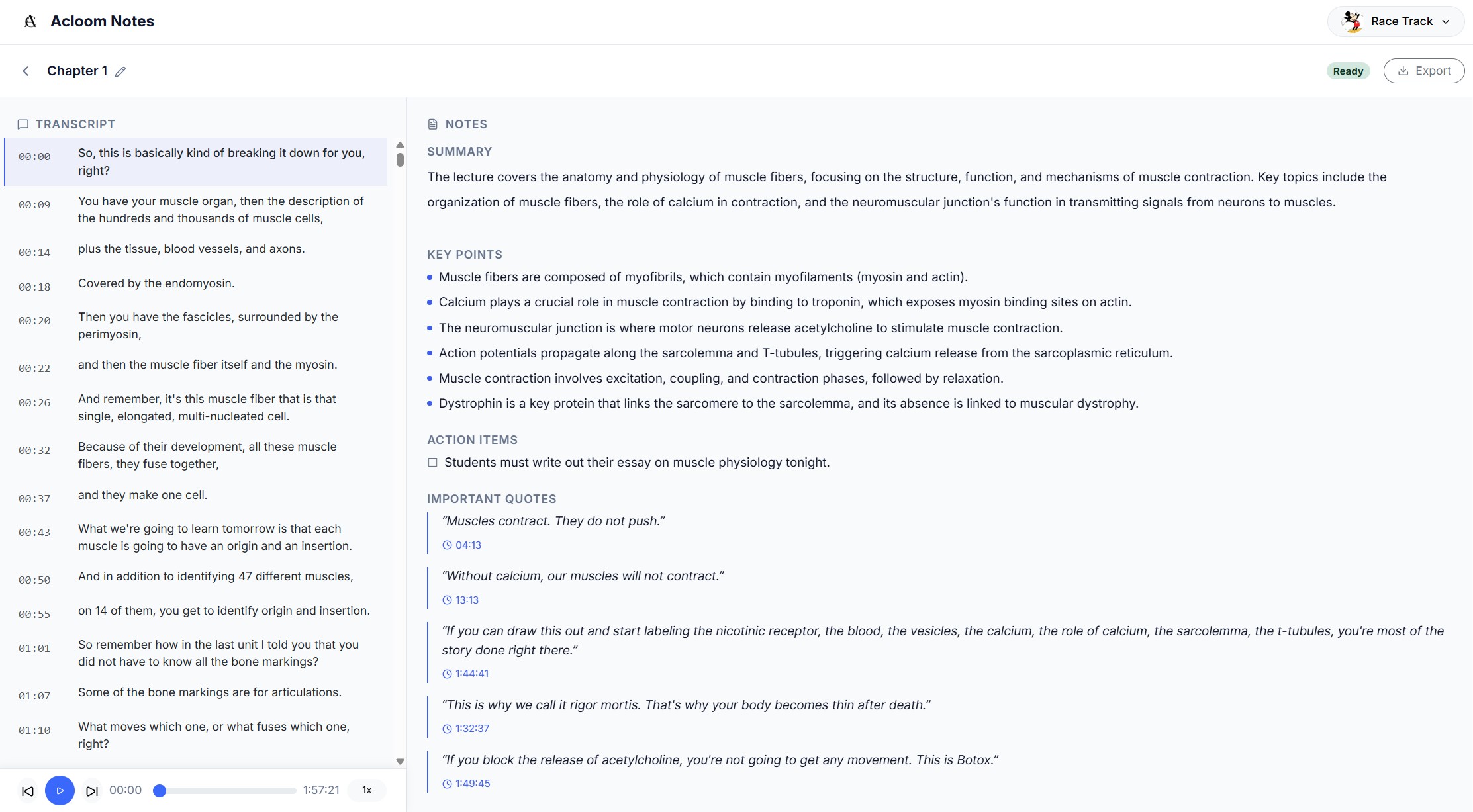Skip forward to the next transcript segment
The image size is (1473, 812).
[x=91, y=790]
